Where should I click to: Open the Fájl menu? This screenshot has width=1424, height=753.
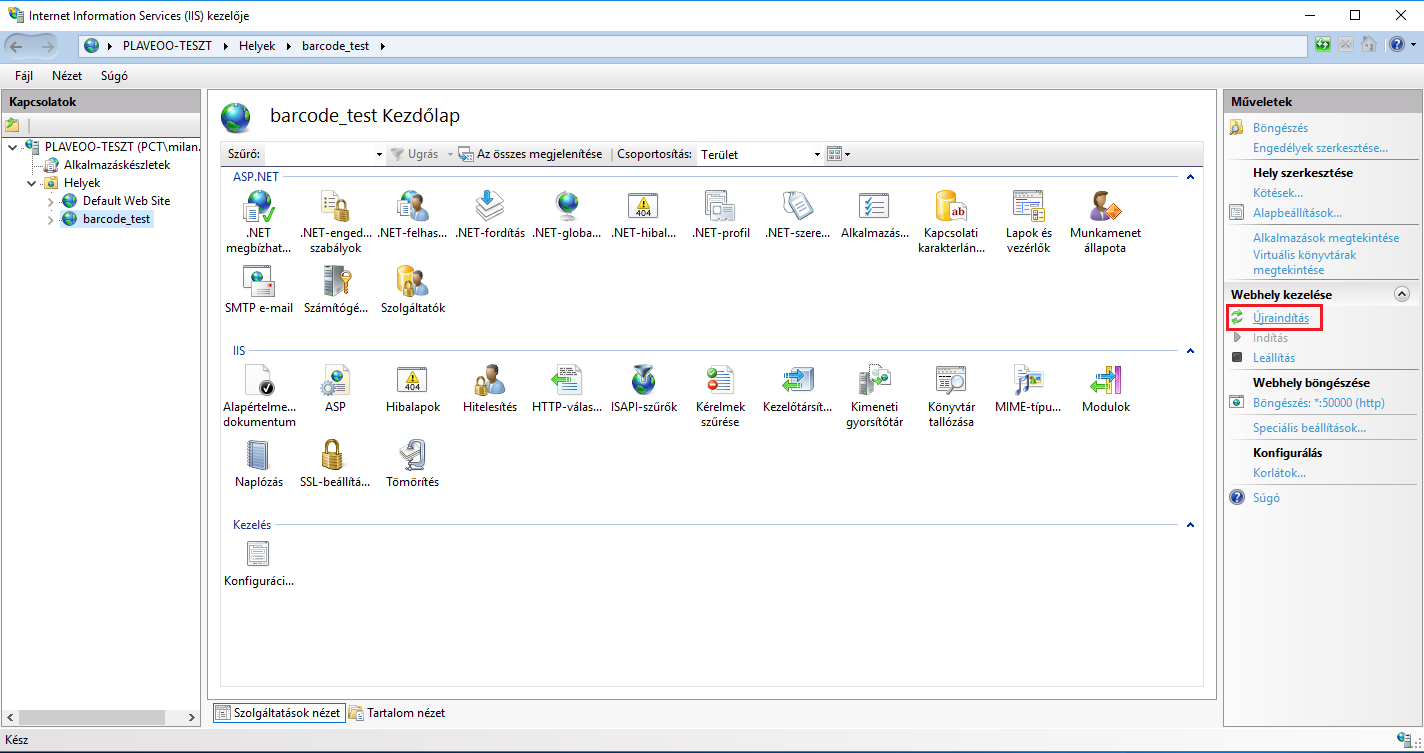tap(24, 75)
